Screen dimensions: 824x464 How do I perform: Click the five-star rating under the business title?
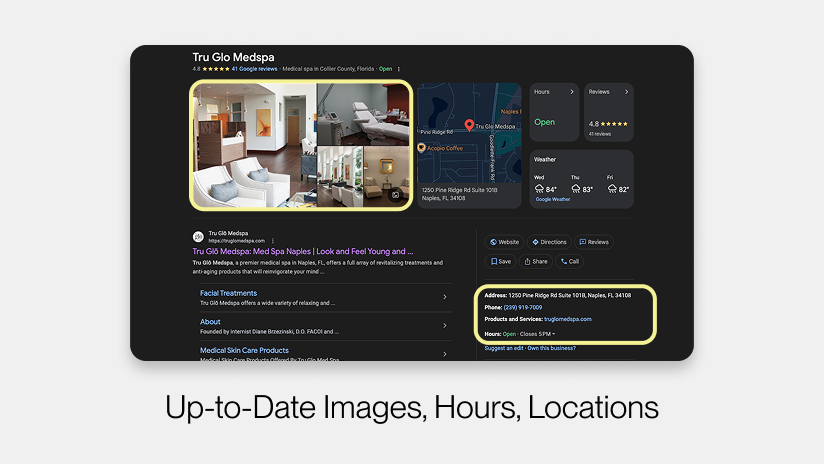(x=216, y=69)
